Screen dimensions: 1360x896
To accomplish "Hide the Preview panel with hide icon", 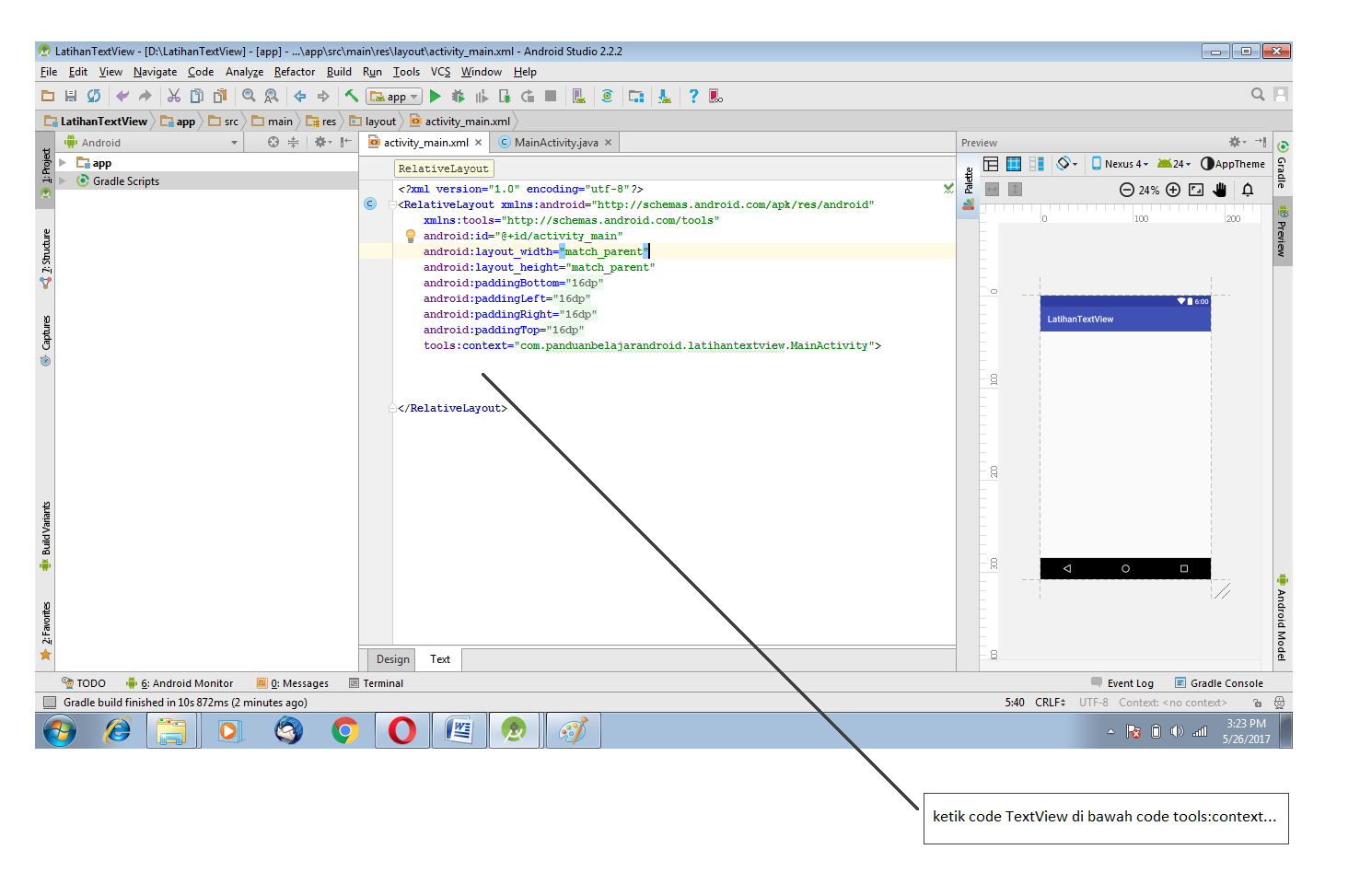I will [x=1261, y=142].
